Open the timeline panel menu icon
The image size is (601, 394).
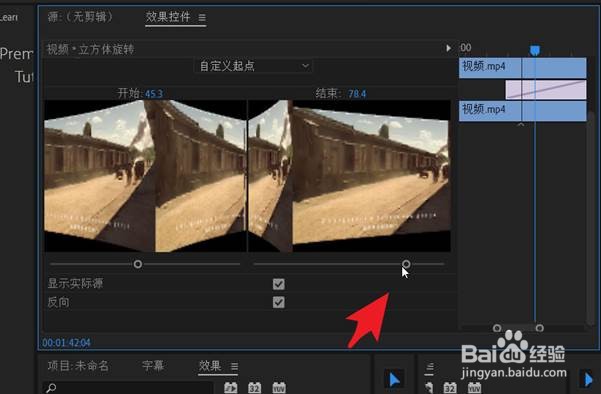pos(429,369)
